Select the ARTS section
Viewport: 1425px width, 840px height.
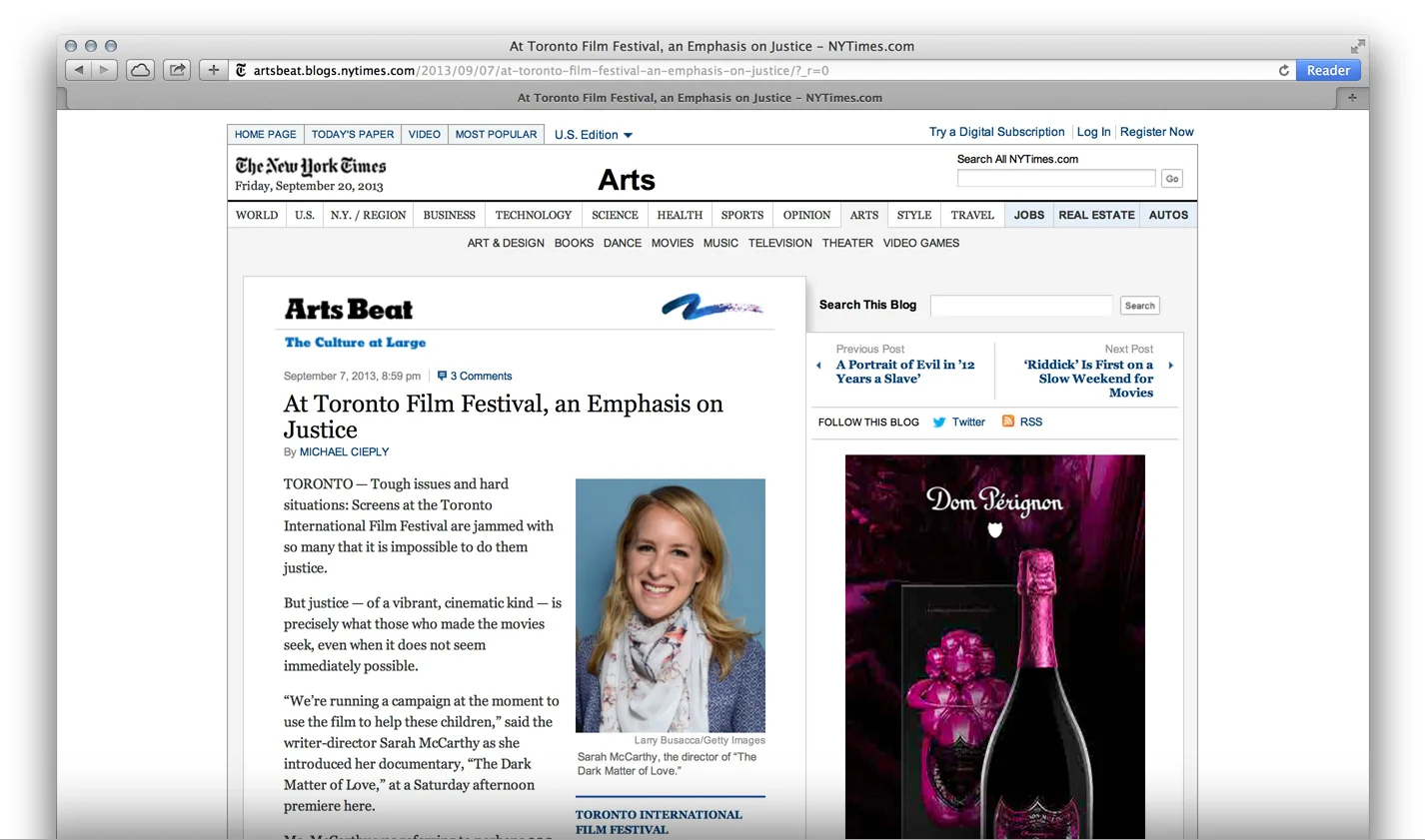864,215
